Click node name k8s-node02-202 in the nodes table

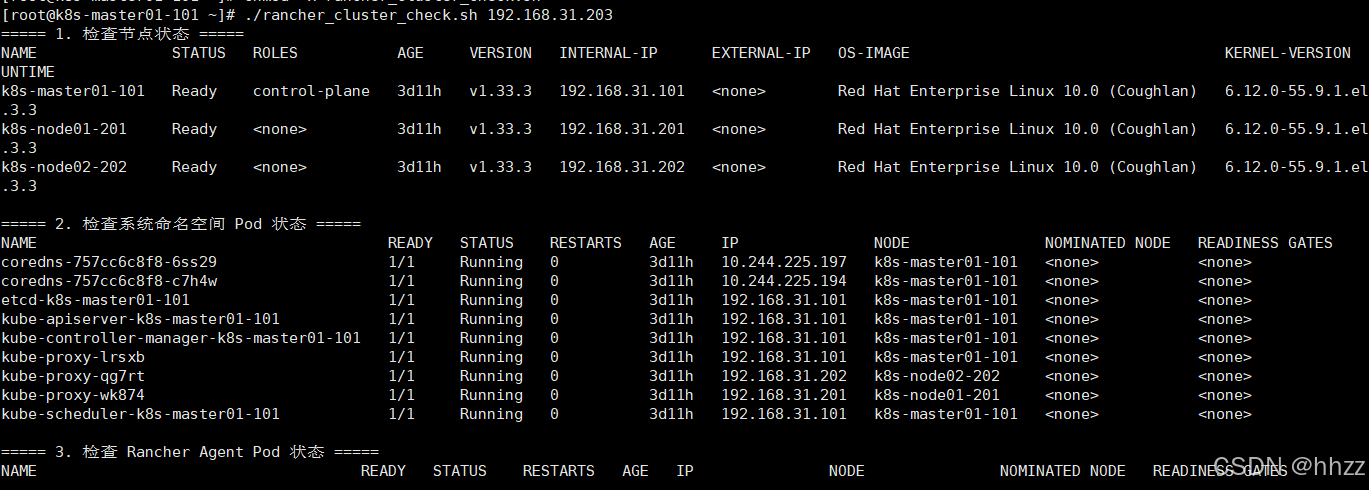click(64, 167)
